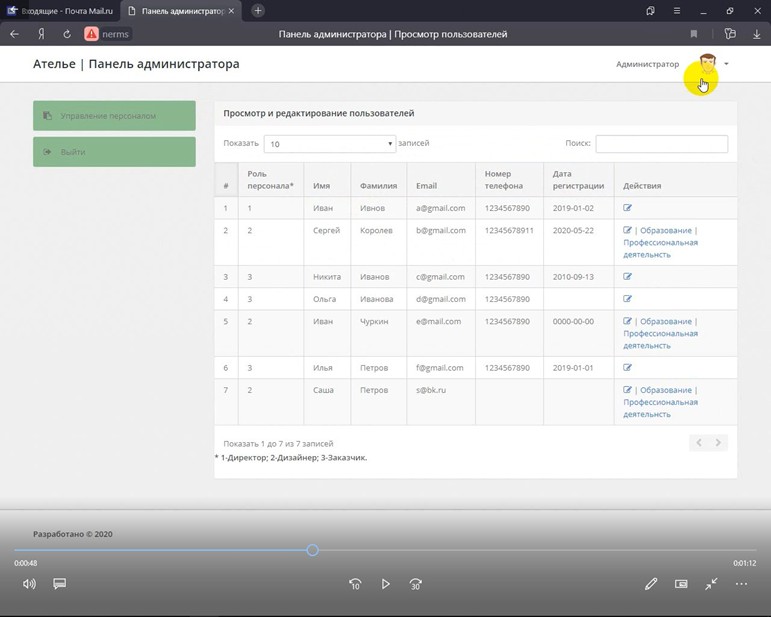Edit user Иван Чуркин via pencil icon
The width and height of the screenshot is (771, 617).
[627, 321]
